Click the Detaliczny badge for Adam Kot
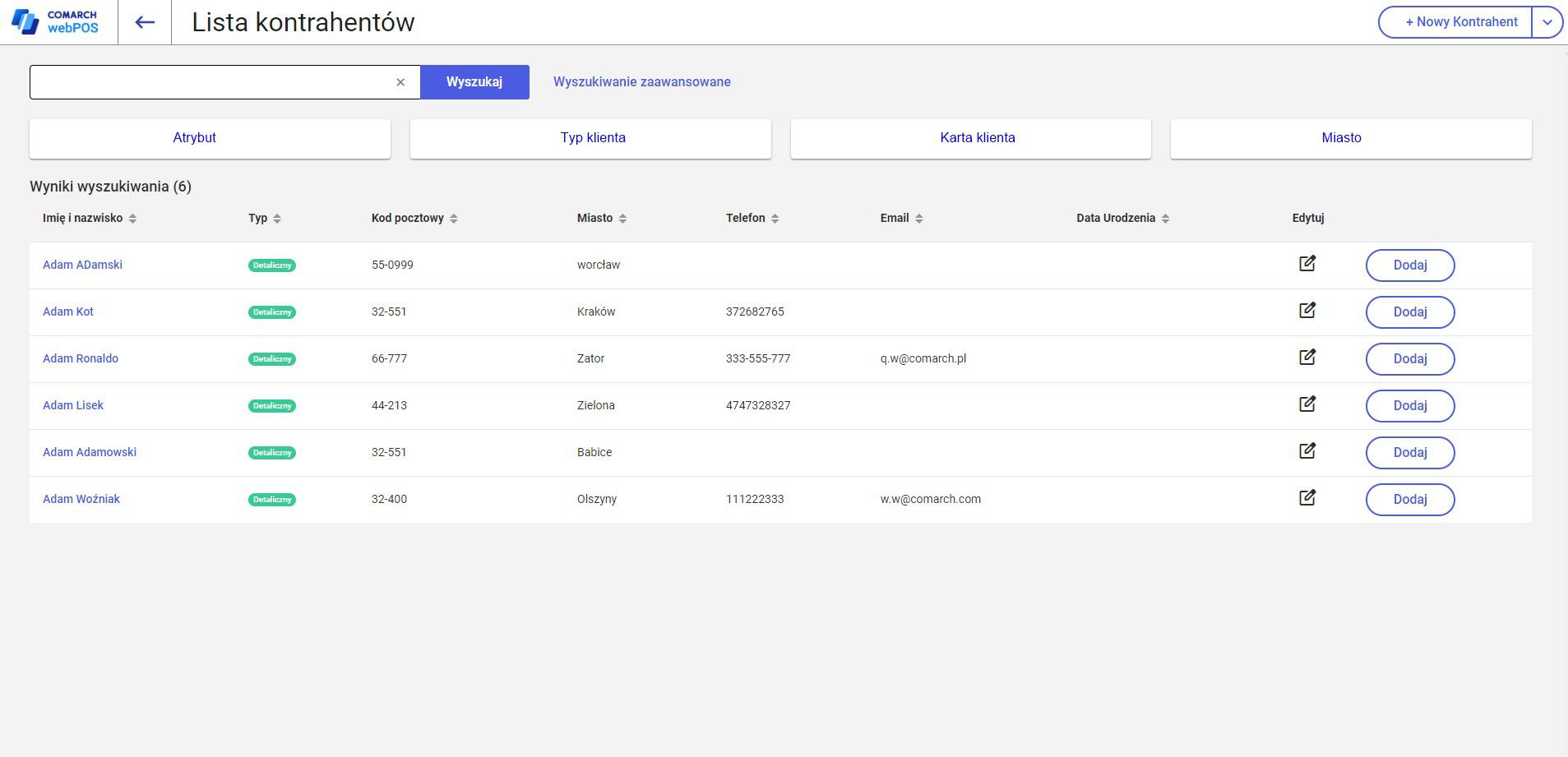 (272, 312)
